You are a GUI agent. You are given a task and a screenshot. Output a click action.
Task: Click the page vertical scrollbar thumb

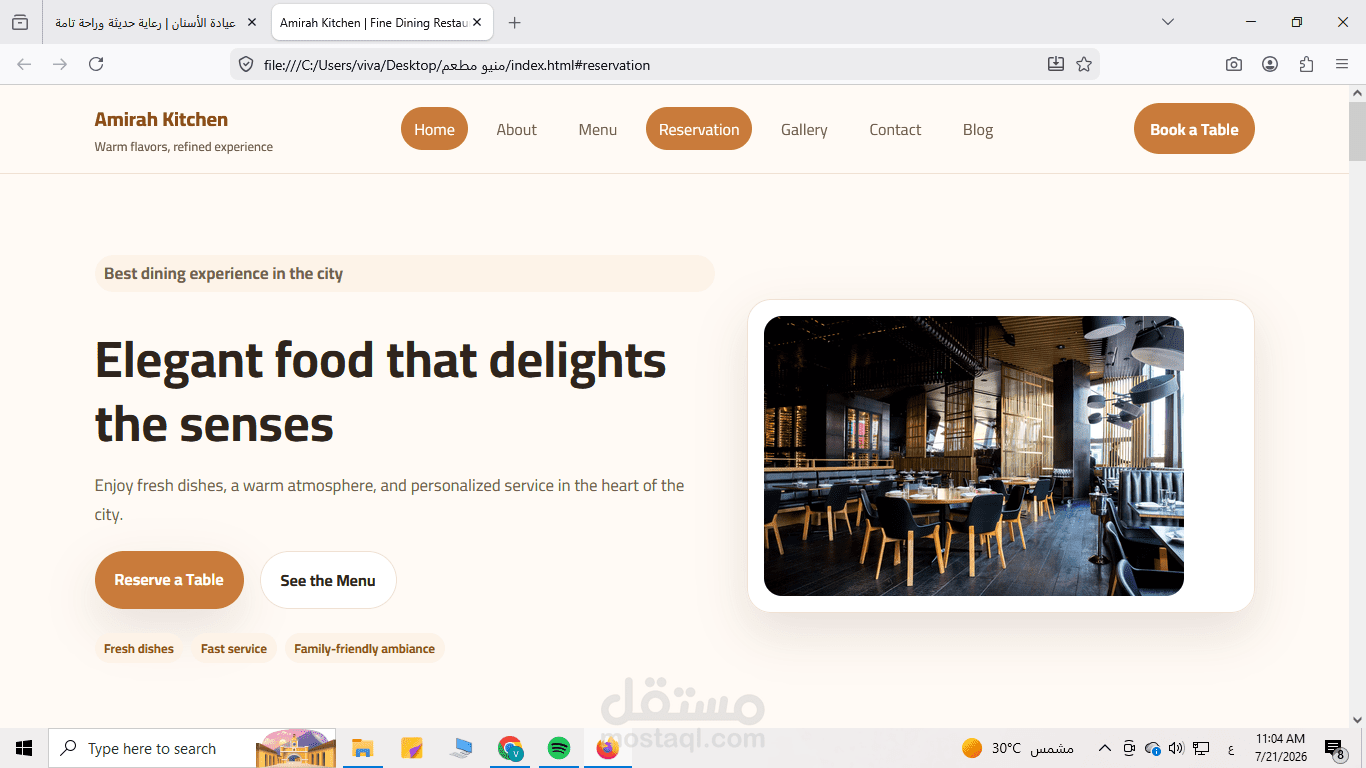[1357, 130]
